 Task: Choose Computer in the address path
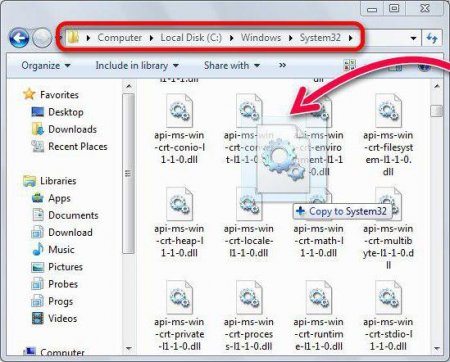[120, 38]
